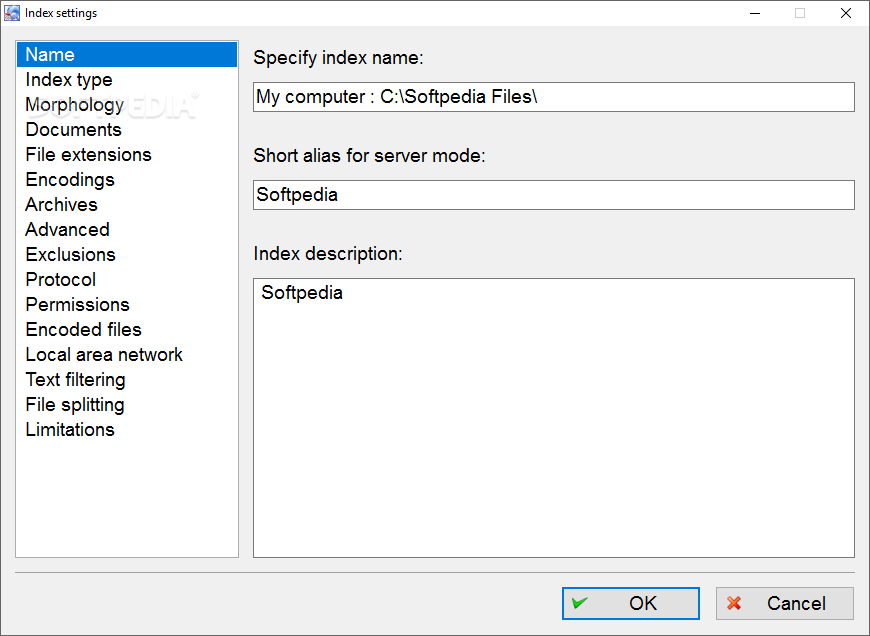Focus the short alias input field

pos(554,195)
